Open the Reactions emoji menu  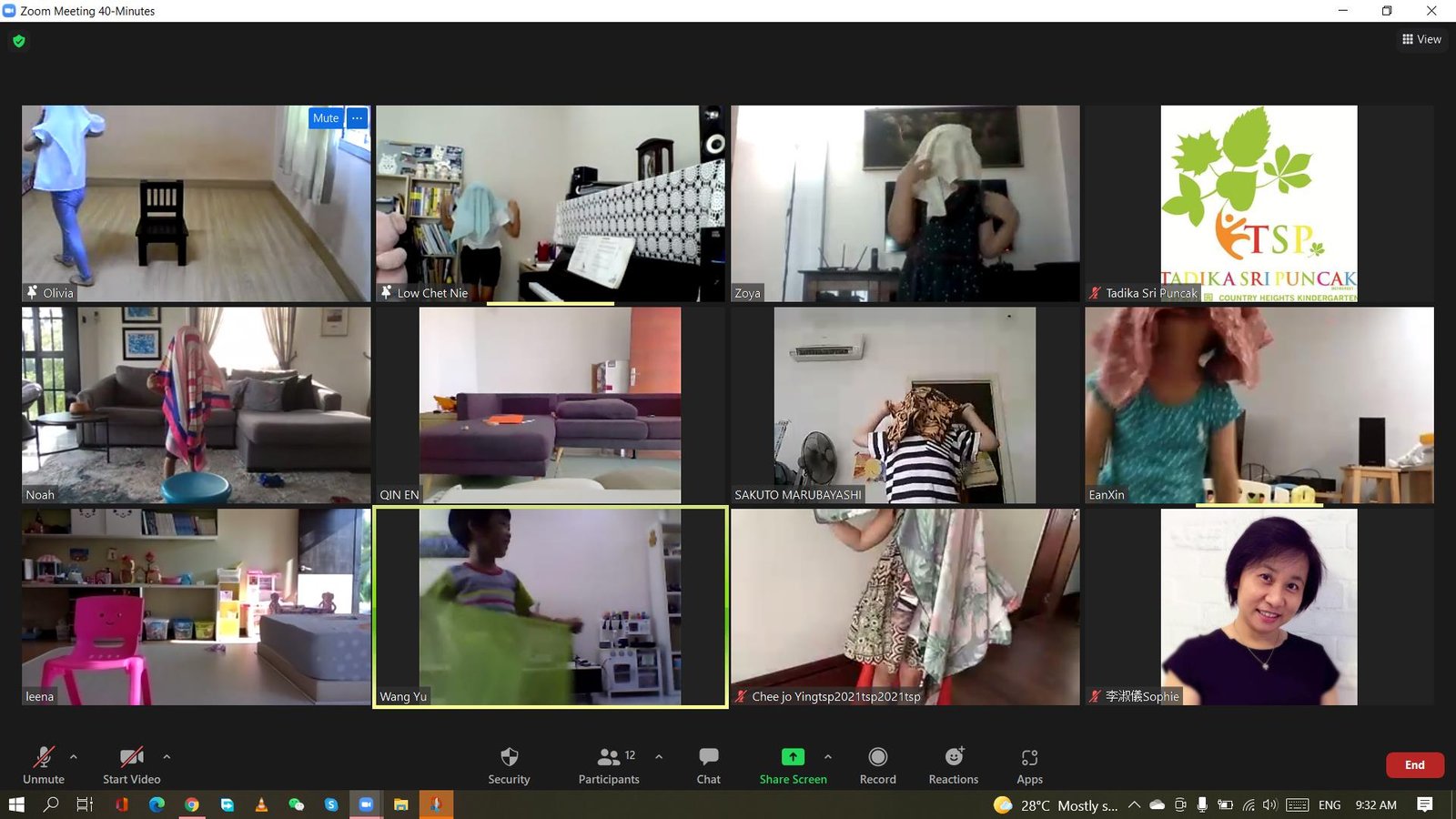click(953, 764)
